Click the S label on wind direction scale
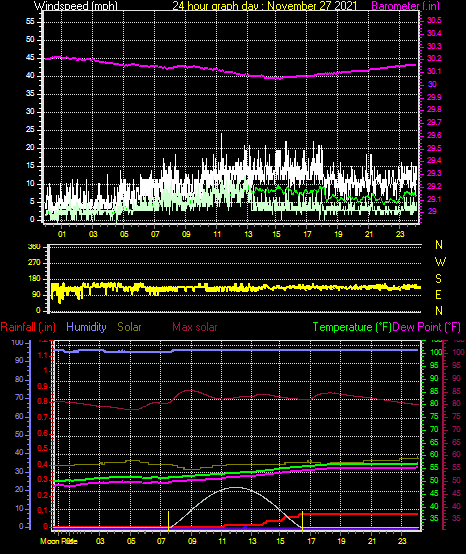Image resolution: width=466 pixels, height=554 pixels. (x=438, y=279)
